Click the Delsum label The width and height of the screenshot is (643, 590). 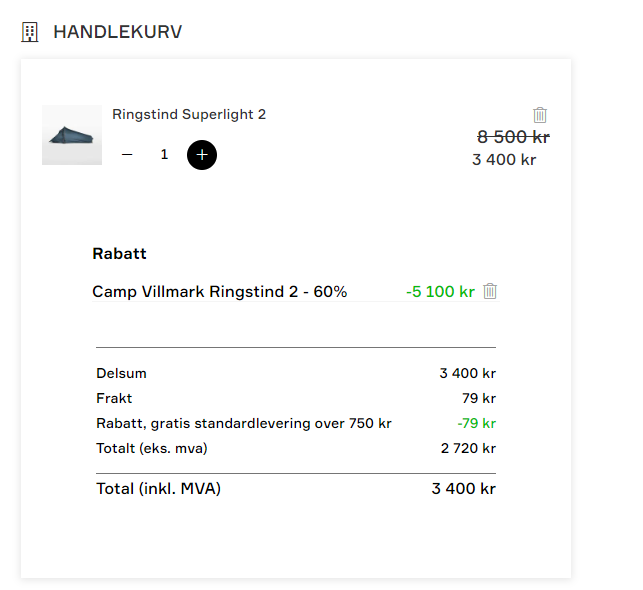121,373
